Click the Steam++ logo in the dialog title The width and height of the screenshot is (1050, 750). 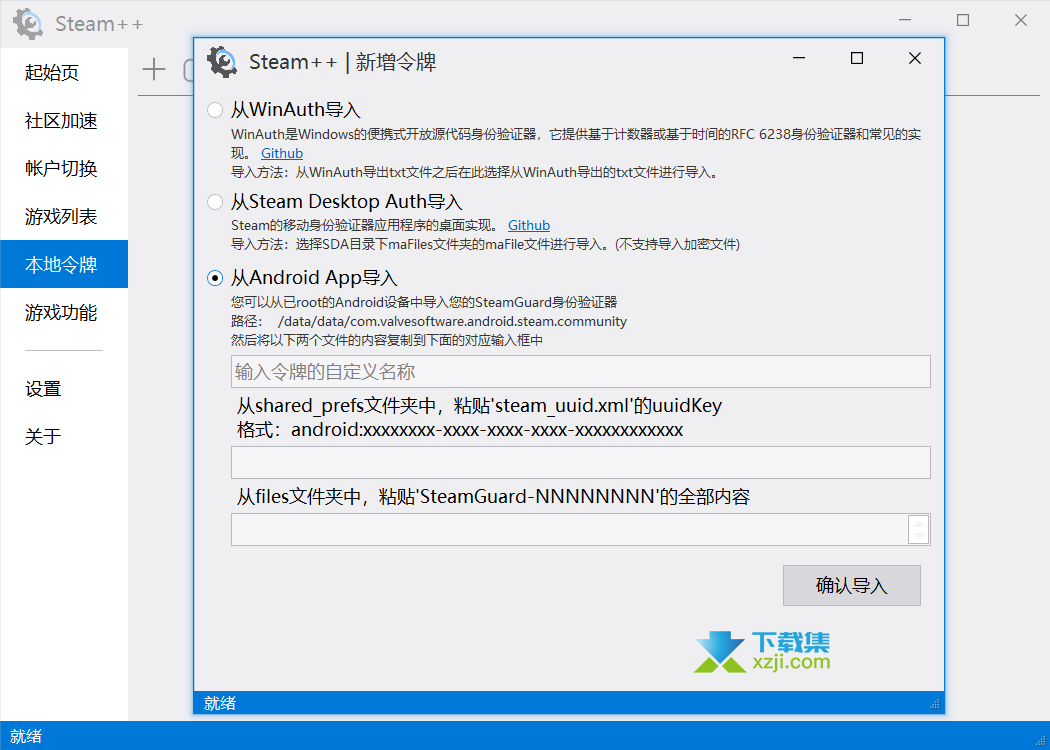click(x=222, y=62)
